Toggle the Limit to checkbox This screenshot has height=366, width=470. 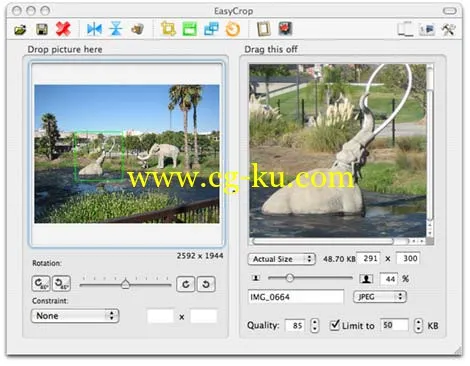[334, 325]
